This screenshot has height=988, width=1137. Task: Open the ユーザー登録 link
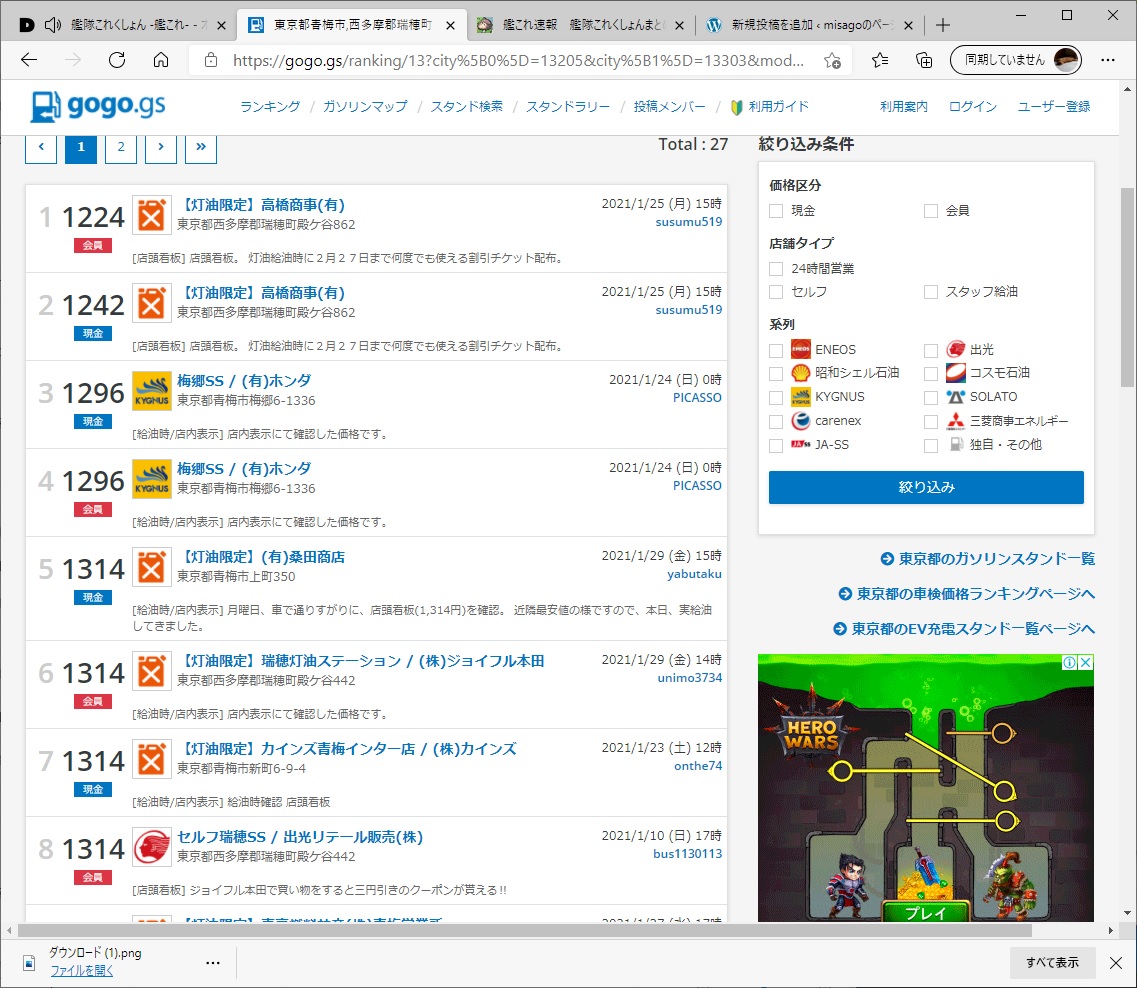click(1054, 107)
